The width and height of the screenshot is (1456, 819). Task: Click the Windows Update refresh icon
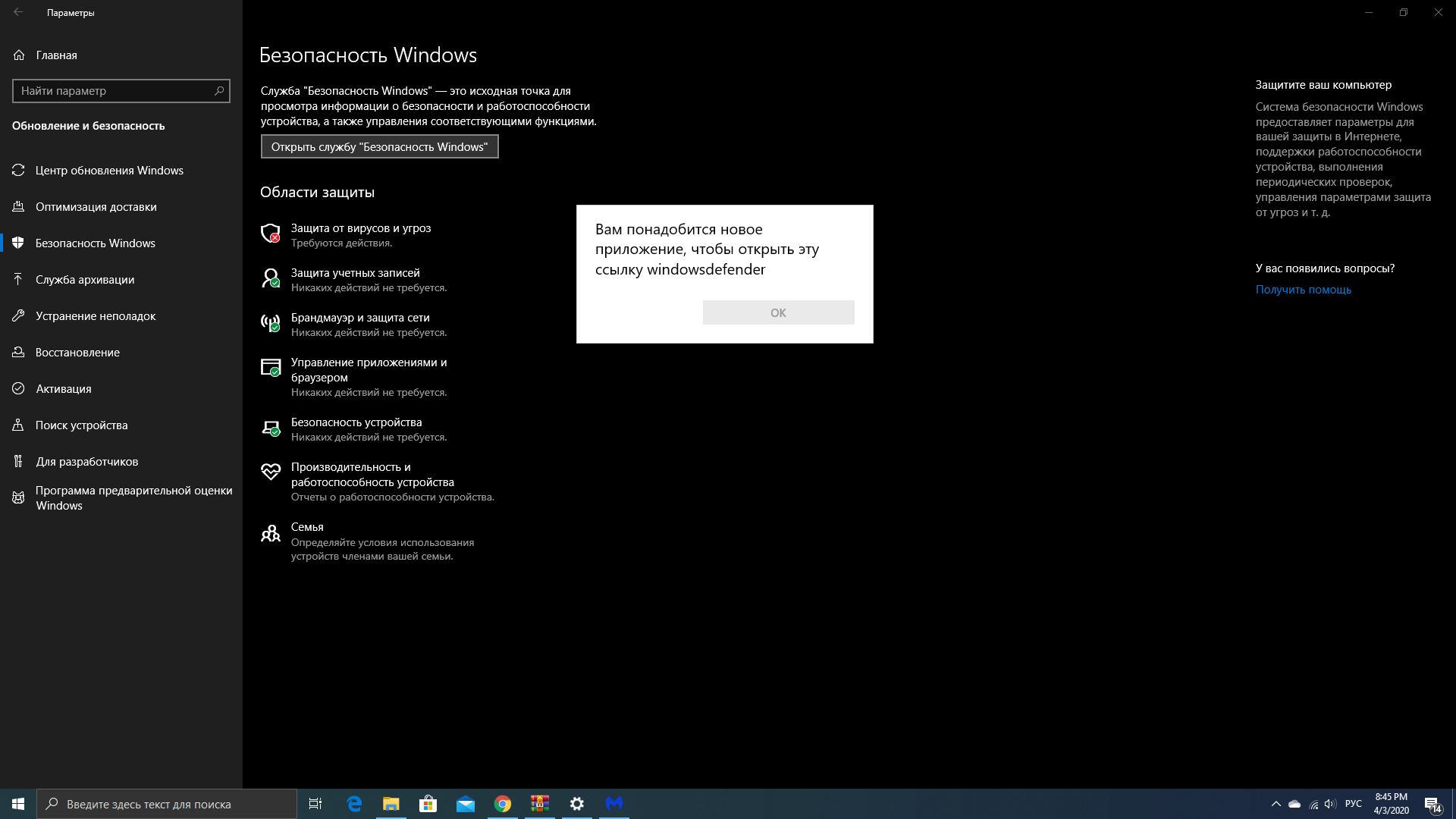tap(18, 171)
